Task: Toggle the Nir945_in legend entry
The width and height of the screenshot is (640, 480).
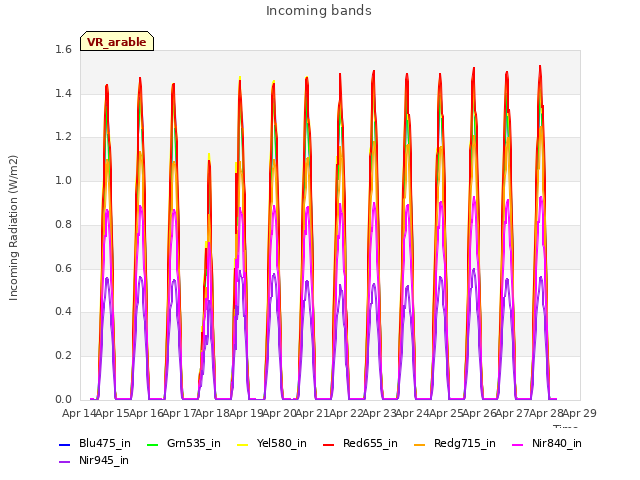Action: coord(94,460)
